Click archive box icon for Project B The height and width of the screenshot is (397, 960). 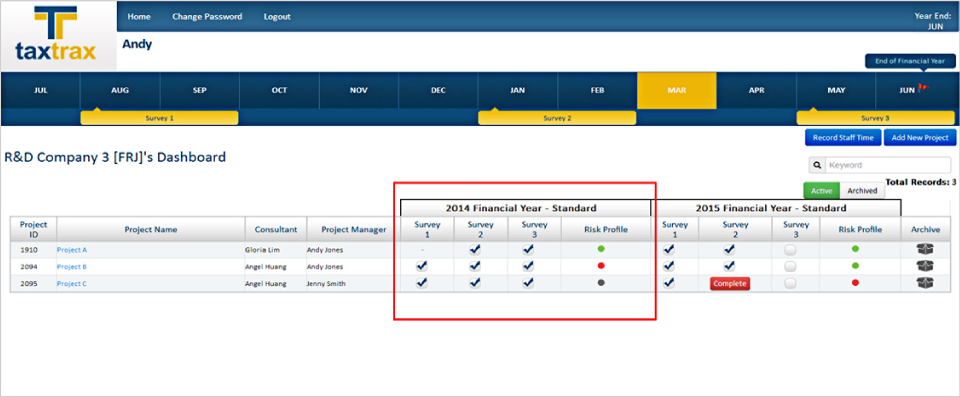pyautogui.click(x=925, y=266)
